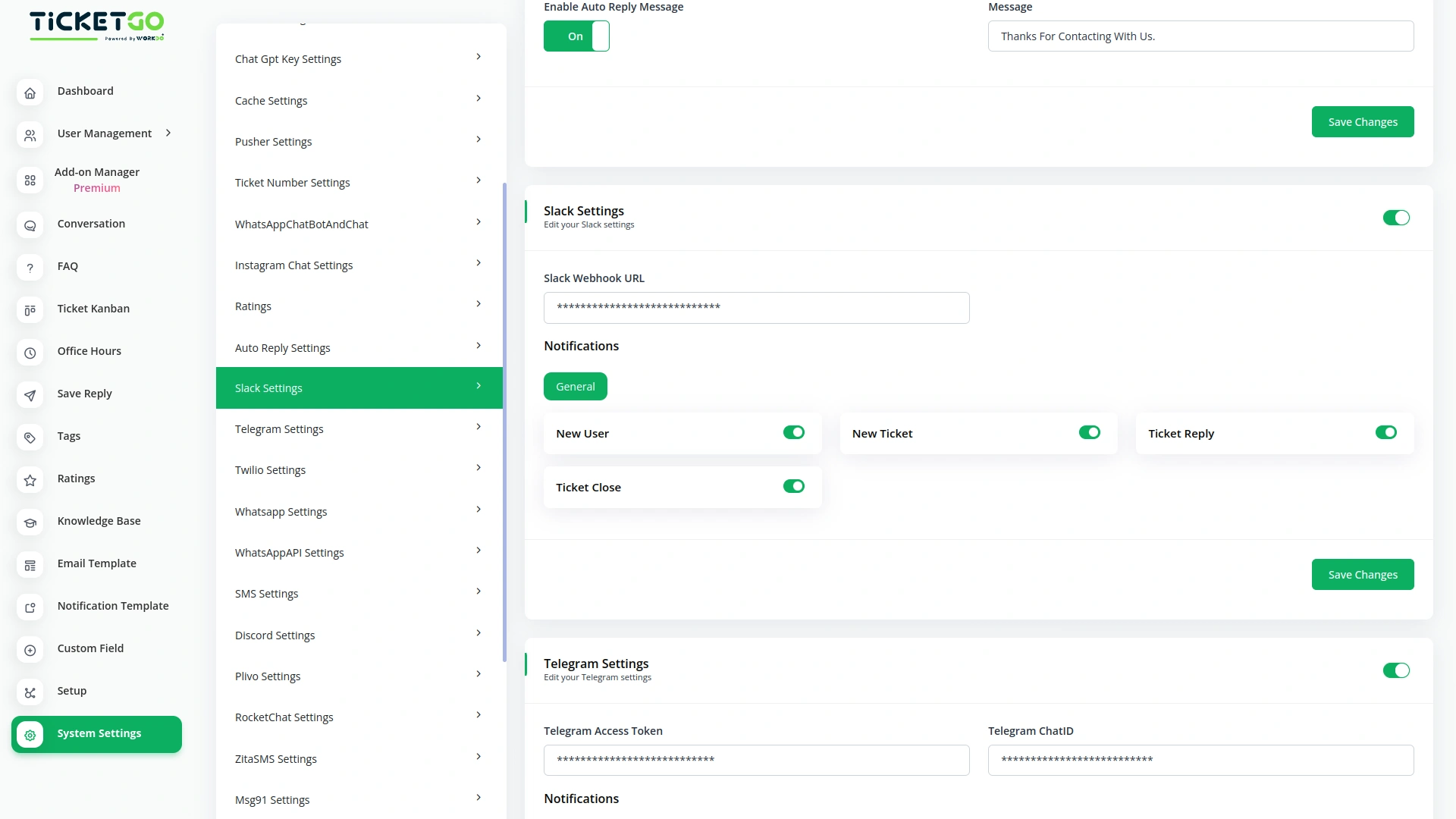
Task: Select the Custom Field sidebar icon
Action: [x=30, y=650]
